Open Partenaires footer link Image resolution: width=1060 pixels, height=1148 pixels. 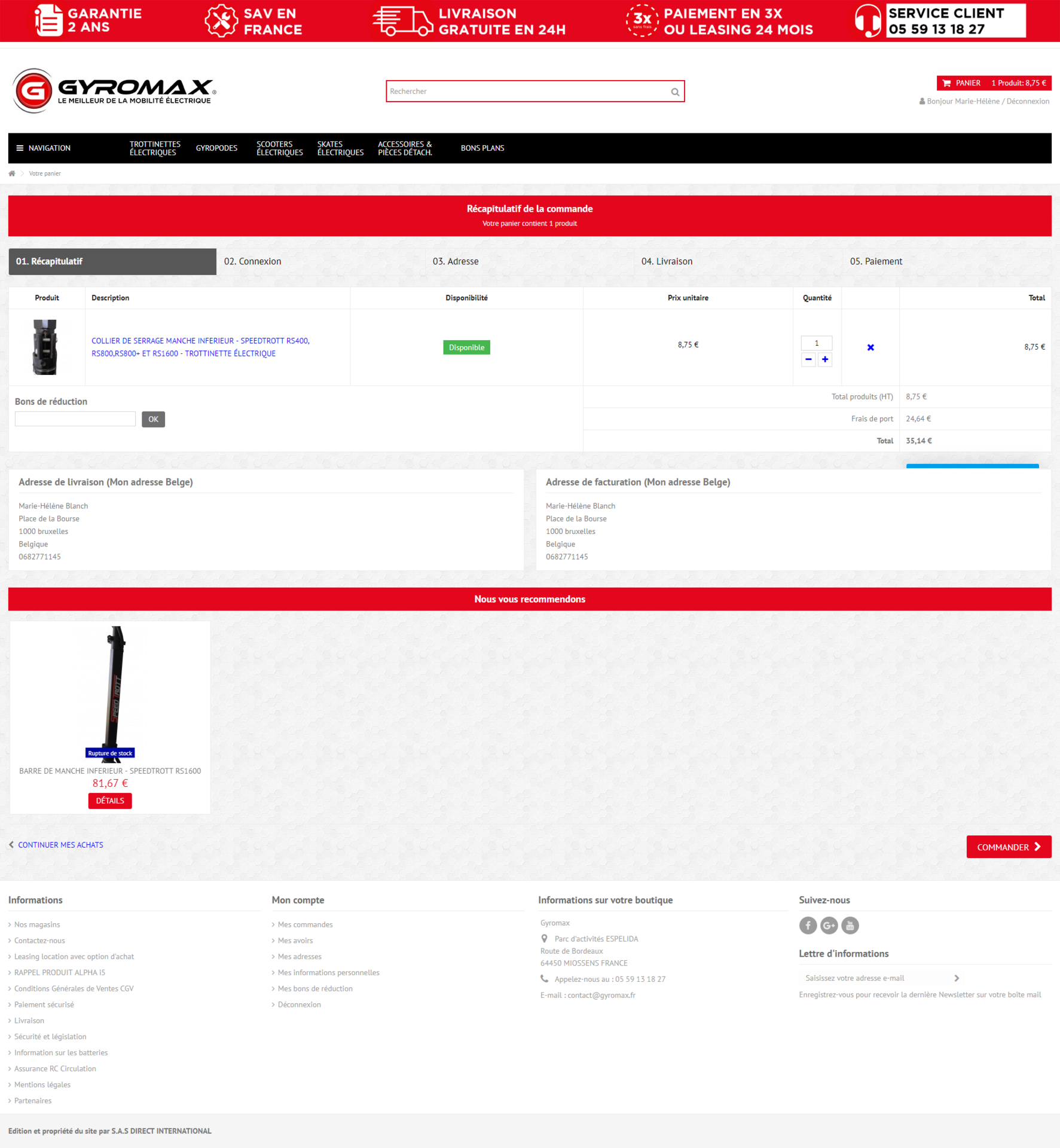33,1101
